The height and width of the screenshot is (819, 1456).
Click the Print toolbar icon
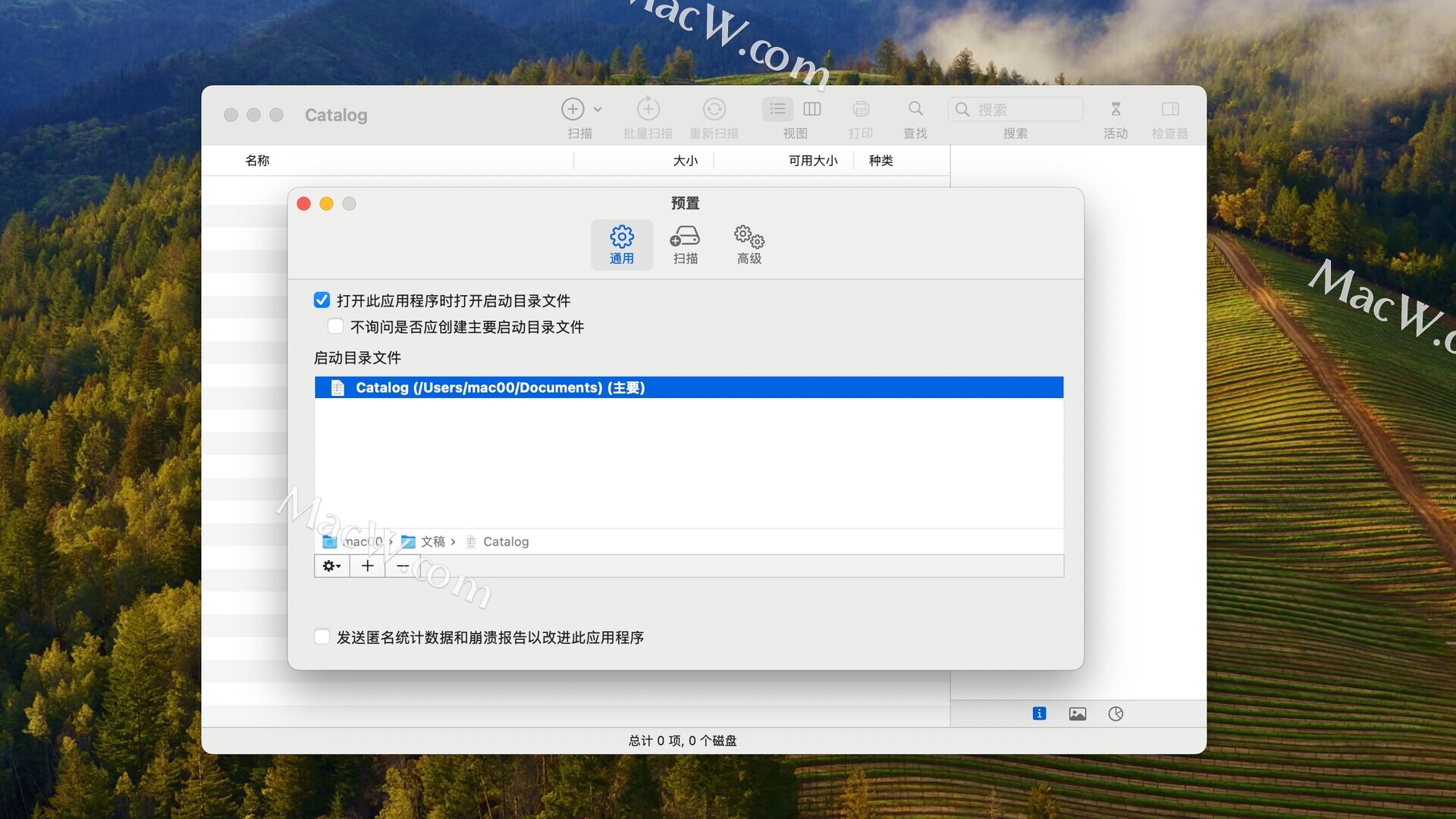[x=861, y=109]
